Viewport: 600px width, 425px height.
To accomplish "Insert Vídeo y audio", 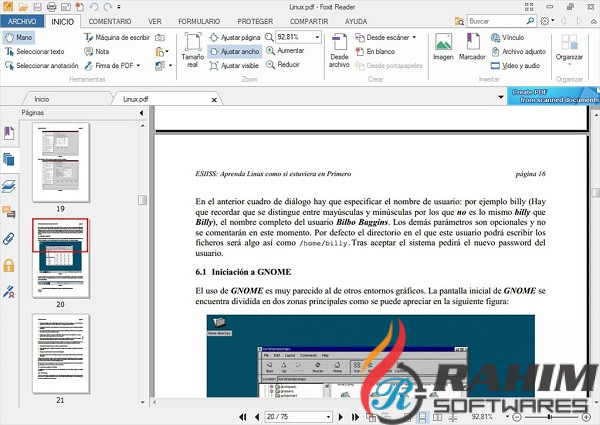I will 515,66.
